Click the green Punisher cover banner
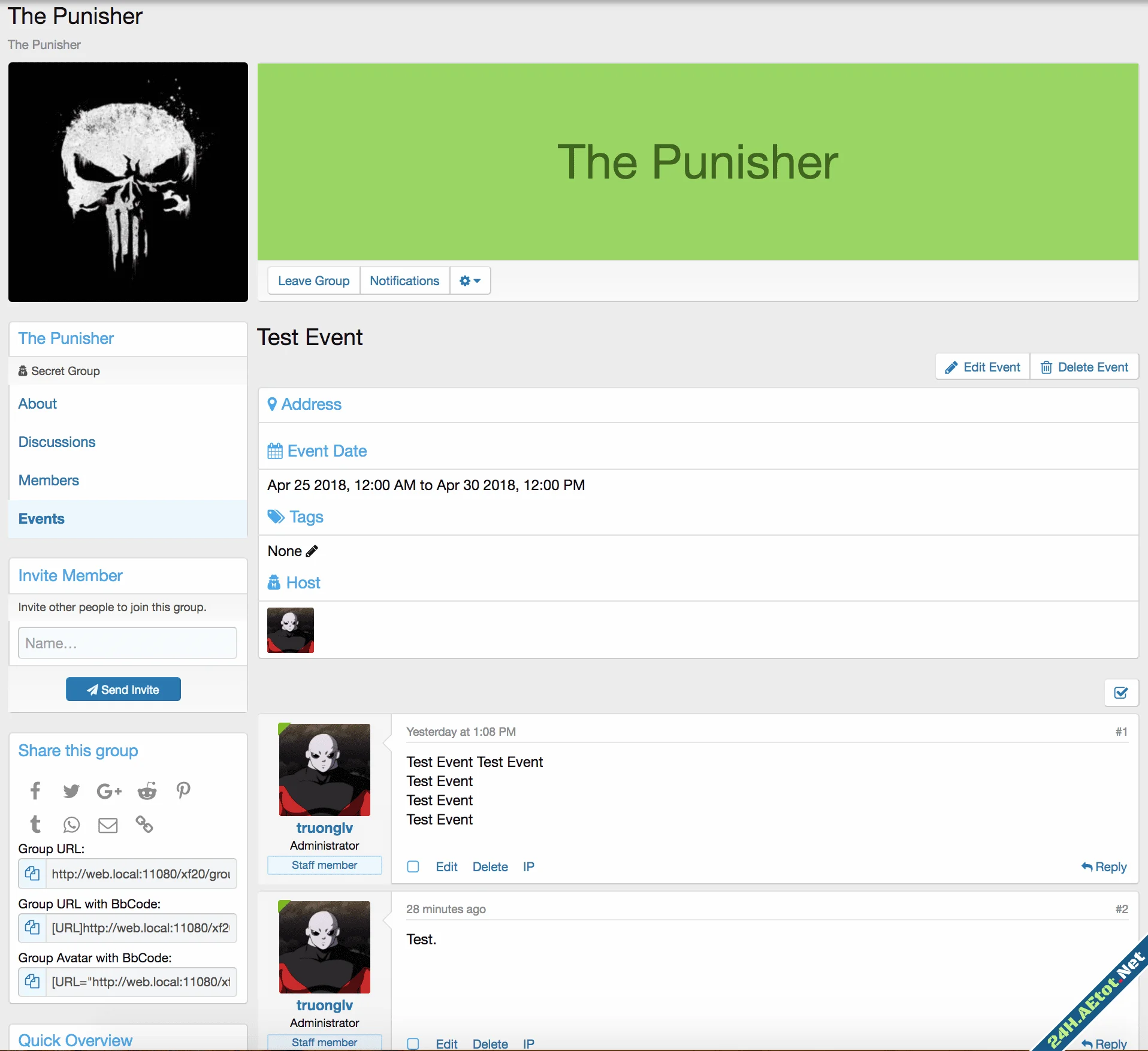This screenshot has width=1148, height=1051. click(x=698, y=162)
